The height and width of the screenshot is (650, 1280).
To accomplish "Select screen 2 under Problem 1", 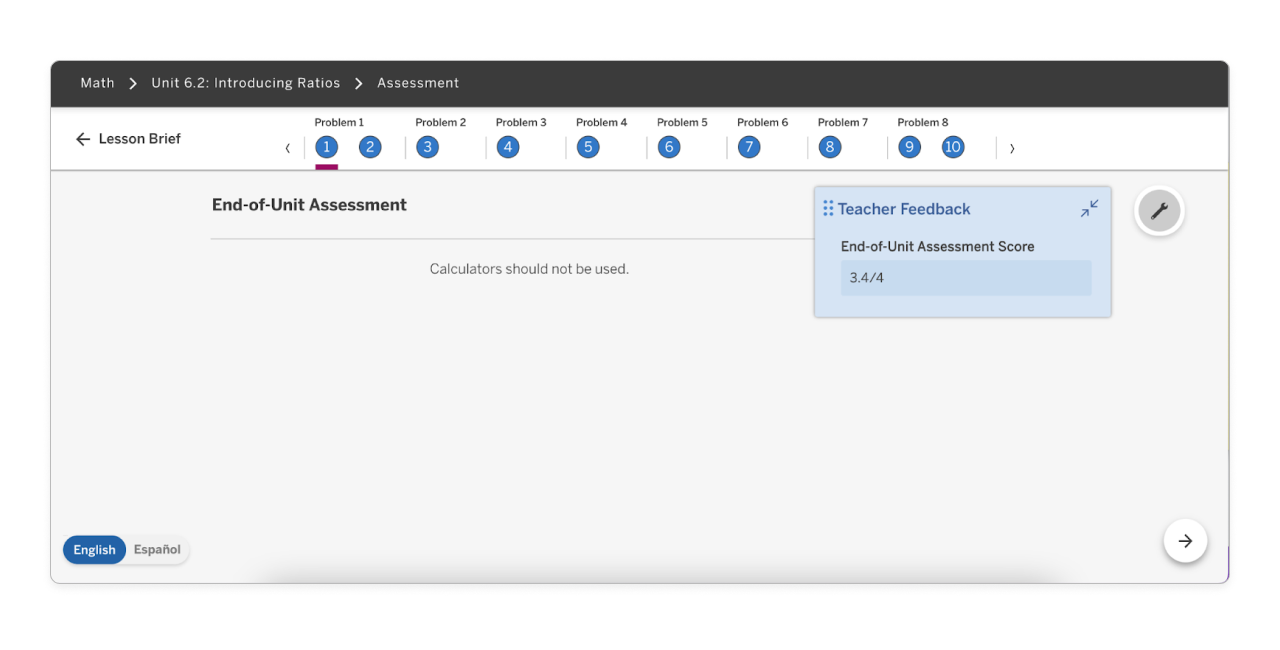I will tap(370, 147).
